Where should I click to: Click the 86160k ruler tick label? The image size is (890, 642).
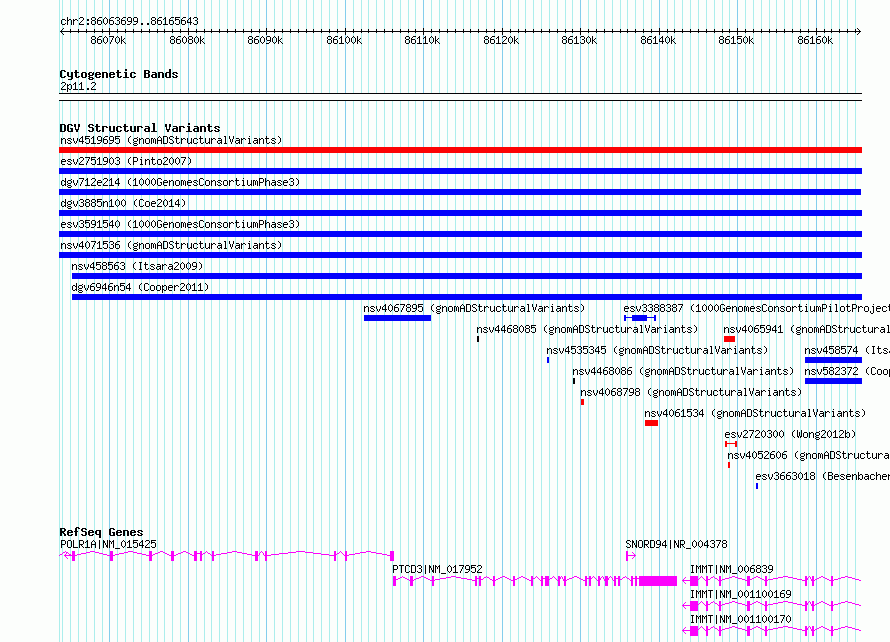pyautogui.click(x=815, y=41)
